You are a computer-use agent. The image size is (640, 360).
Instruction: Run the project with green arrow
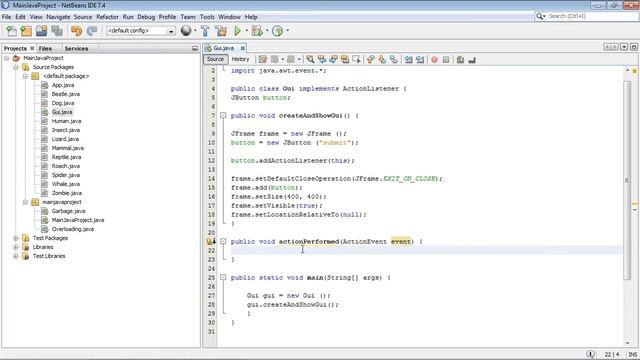pyautogui.click(x=237, y=31)
